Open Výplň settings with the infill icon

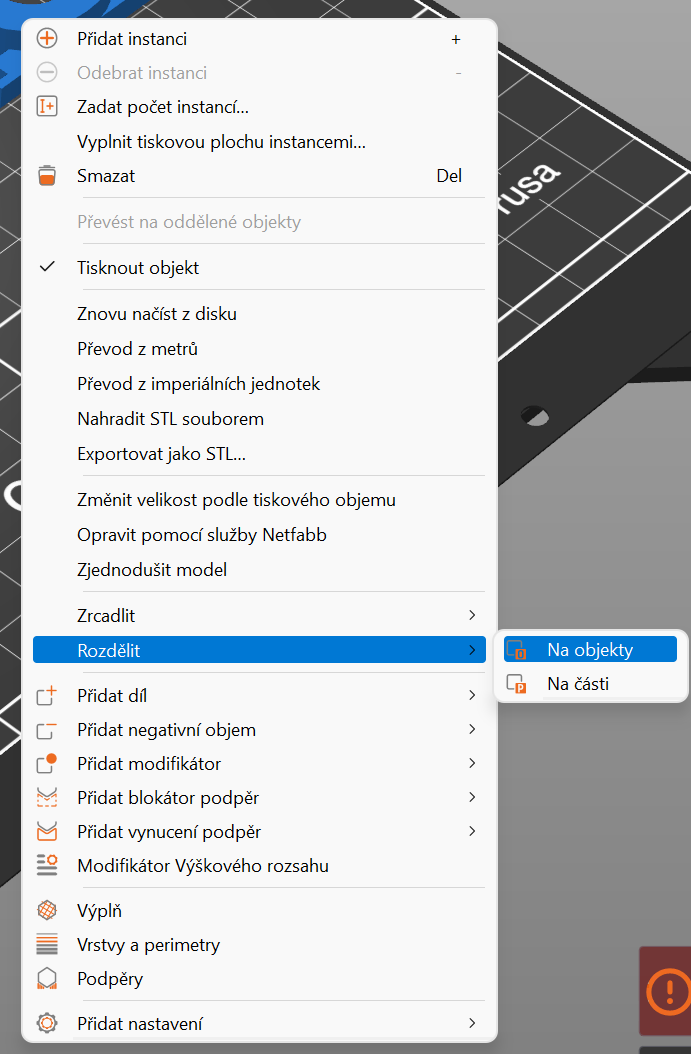(x=47, y=911)
